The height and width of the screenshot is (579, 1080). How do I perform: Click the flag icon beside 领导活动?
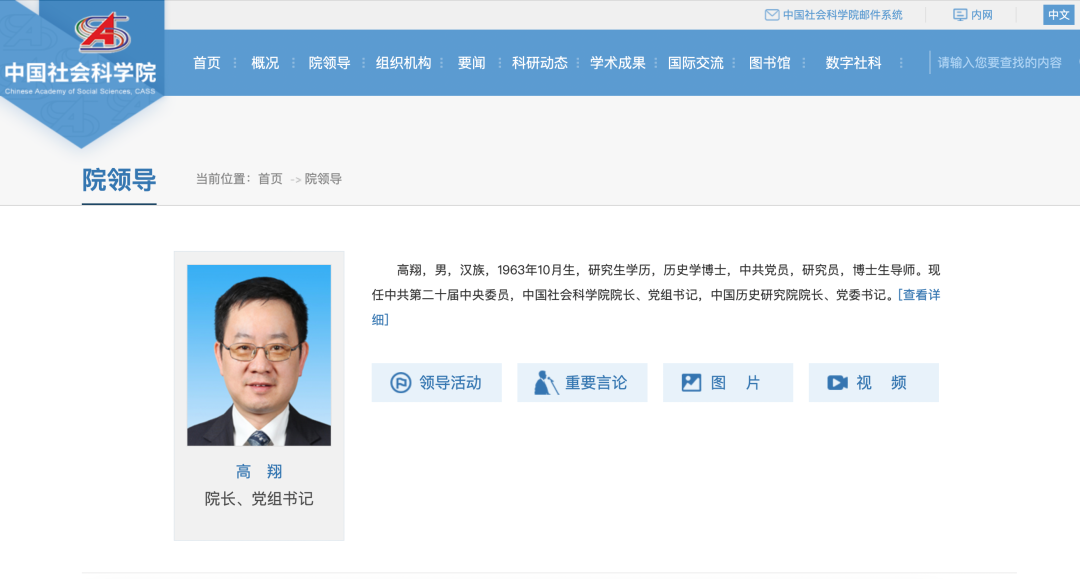401,383
